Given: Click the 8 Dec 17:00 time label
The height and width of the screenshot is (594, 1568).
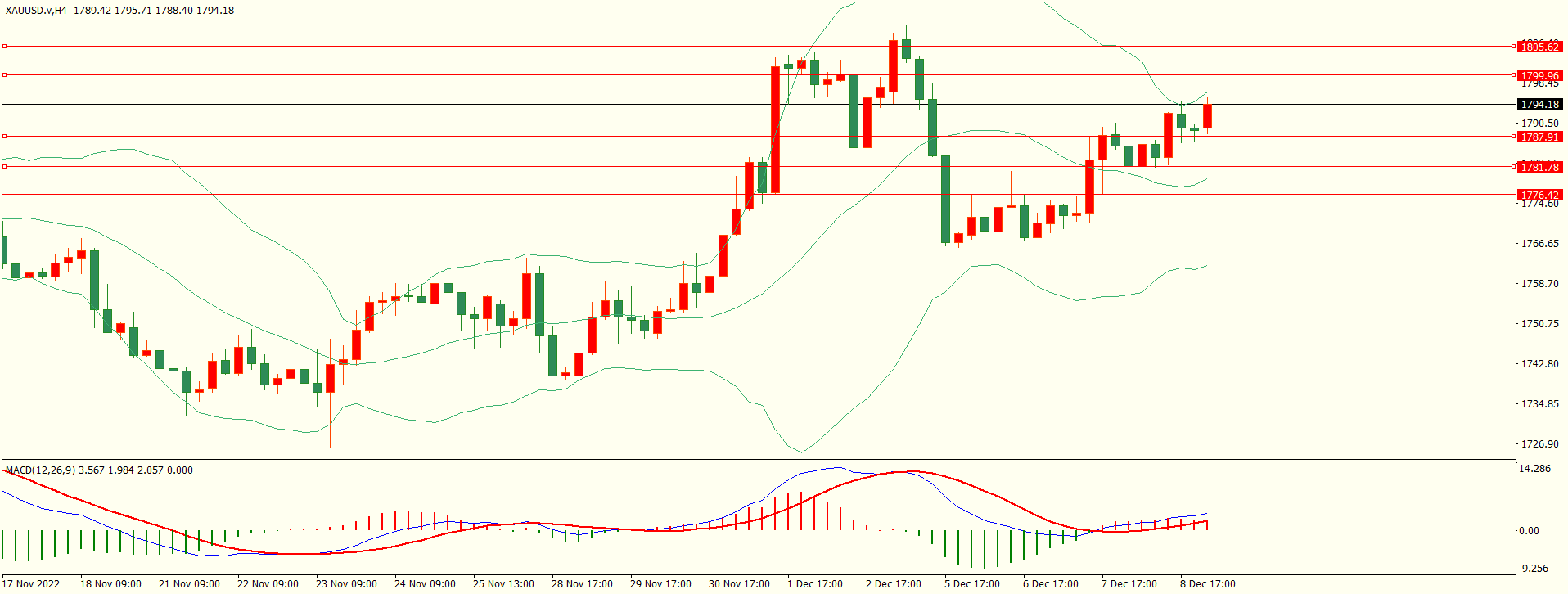Looking at the screenshot, I should 1207,583.
